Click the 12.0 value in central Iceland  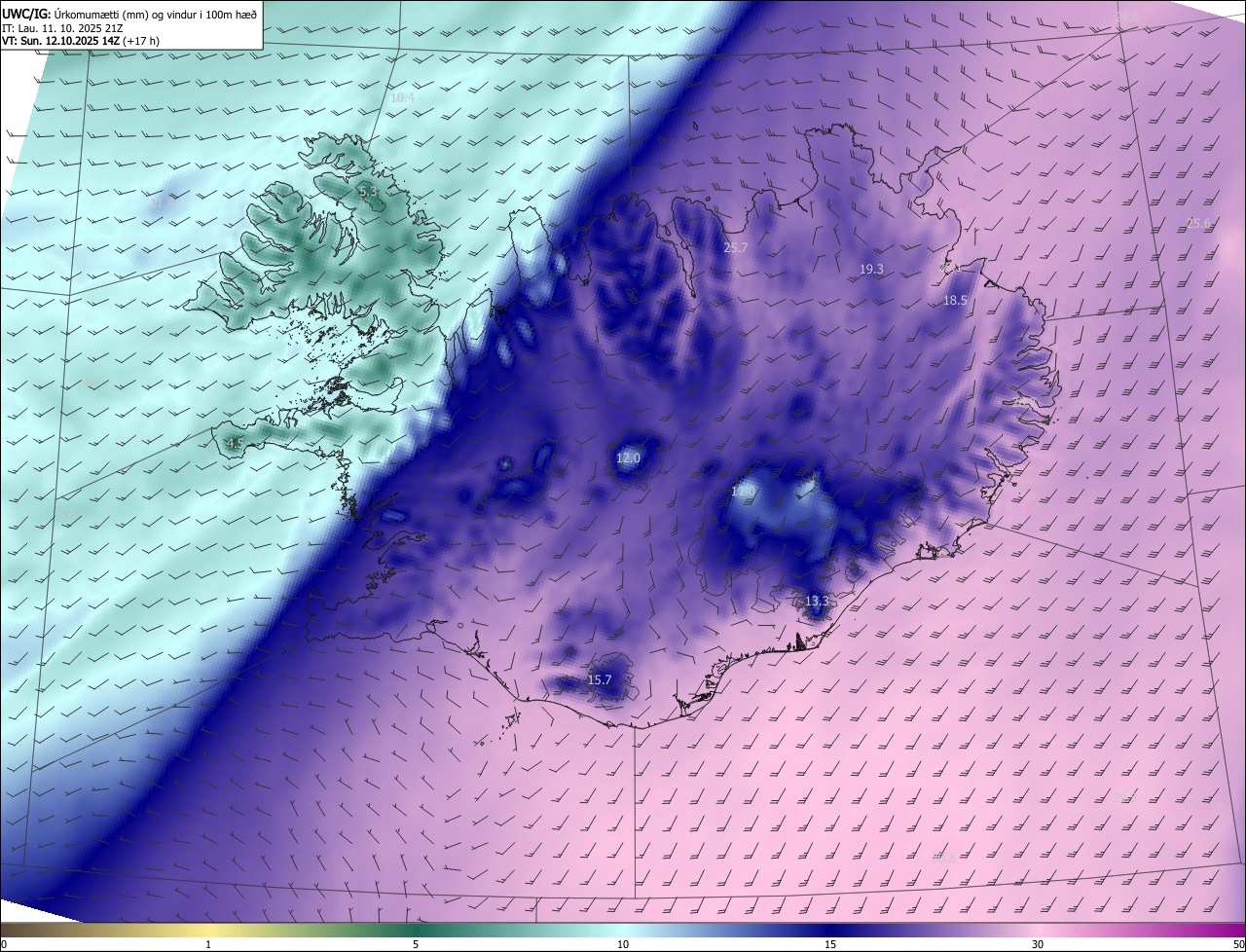[629, 458]
